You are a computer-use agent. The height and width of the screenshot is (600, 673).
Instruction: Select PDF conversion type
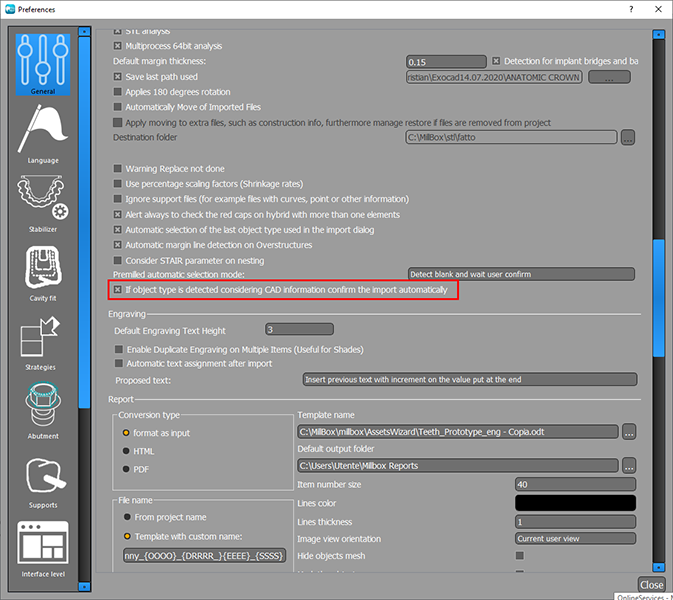126,469
